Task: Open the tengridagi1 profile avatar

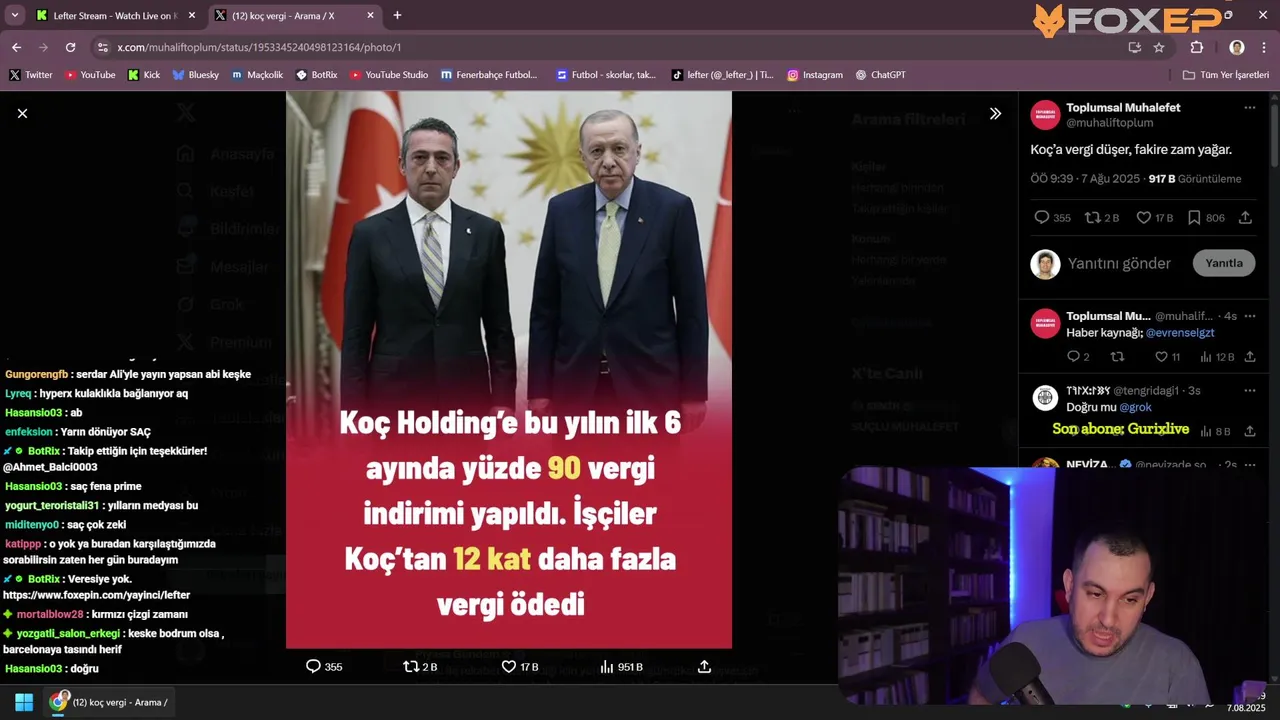Action: pyautogui.click(x=1045, y=398)
